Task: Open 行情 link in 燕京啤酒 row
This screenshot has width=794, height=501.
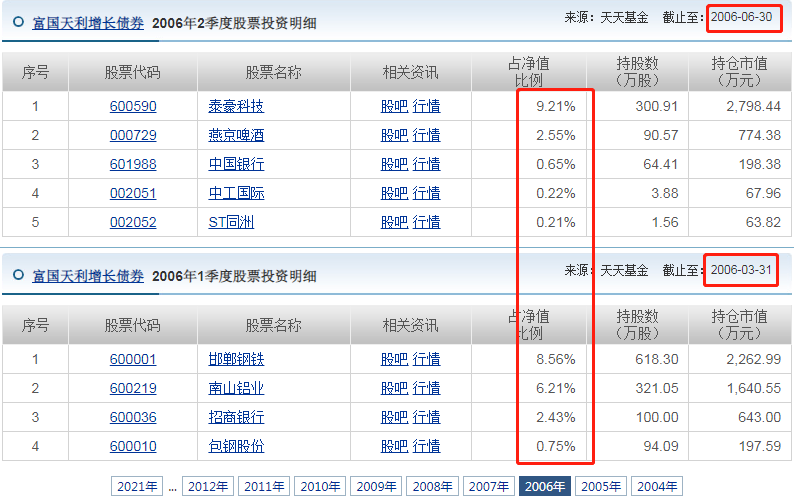Action: tap(426, 135)
